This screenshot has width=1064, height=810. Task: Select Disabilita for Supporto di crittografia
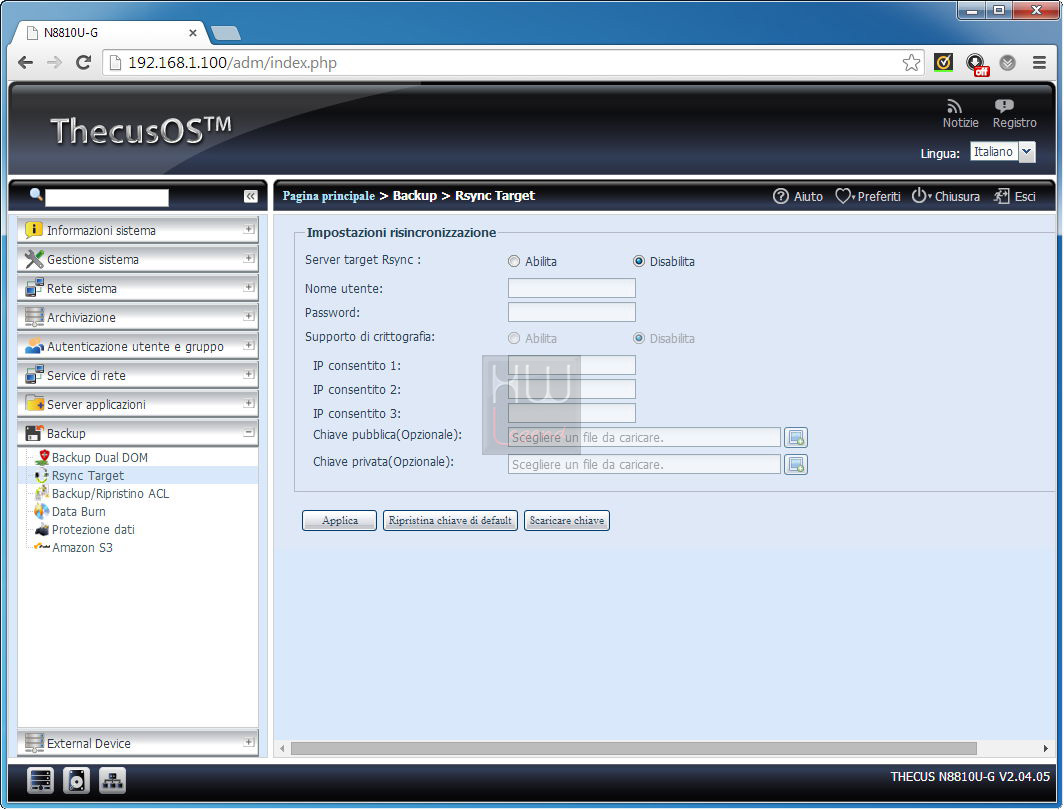pyautogui.click(x=639, y=339)
